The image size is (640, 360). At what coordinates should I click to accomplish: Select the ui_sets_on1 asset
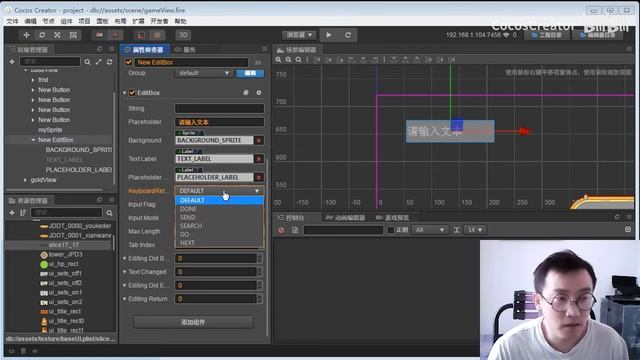pos(65,293)
